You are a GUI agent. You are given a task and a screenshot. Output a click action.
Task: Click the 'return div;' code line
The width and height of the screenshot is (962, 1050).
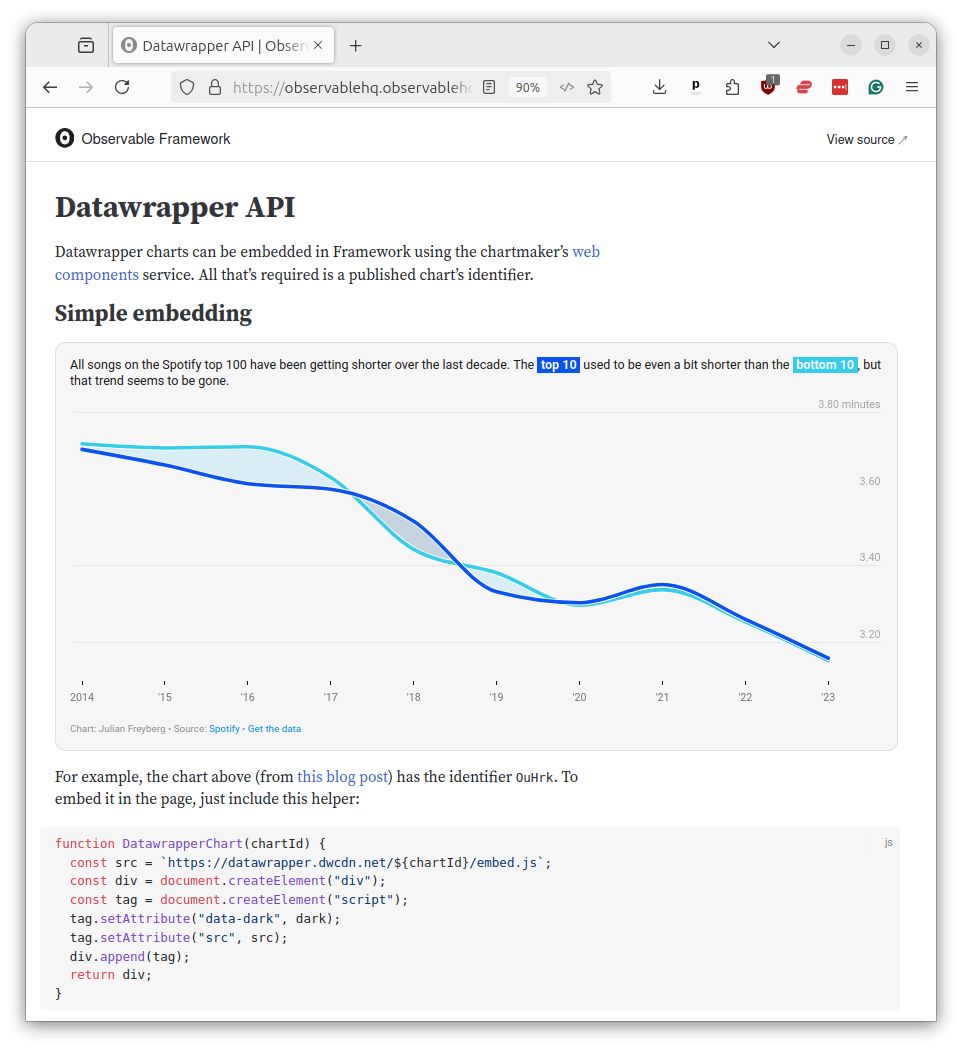[111, 975]
